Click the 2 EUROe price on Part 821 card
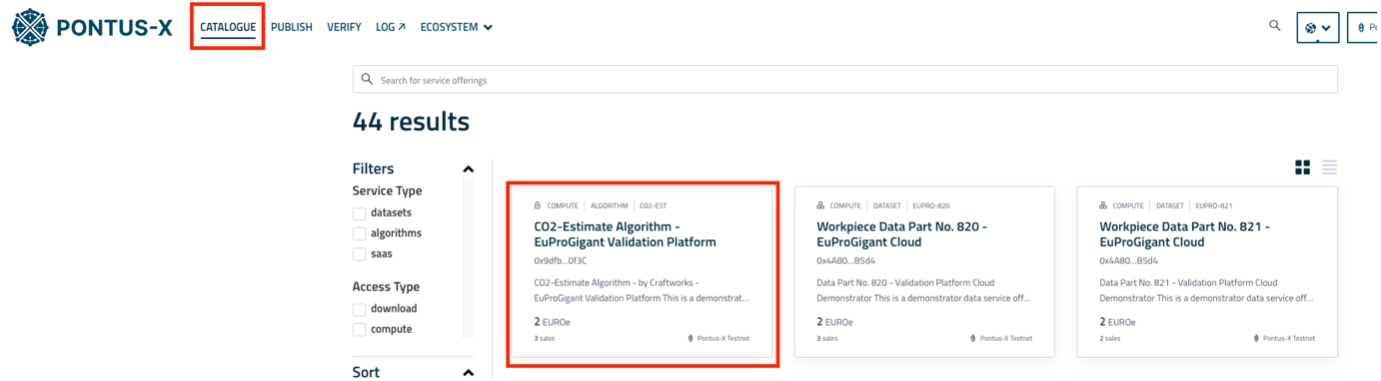 (1117, 322)
